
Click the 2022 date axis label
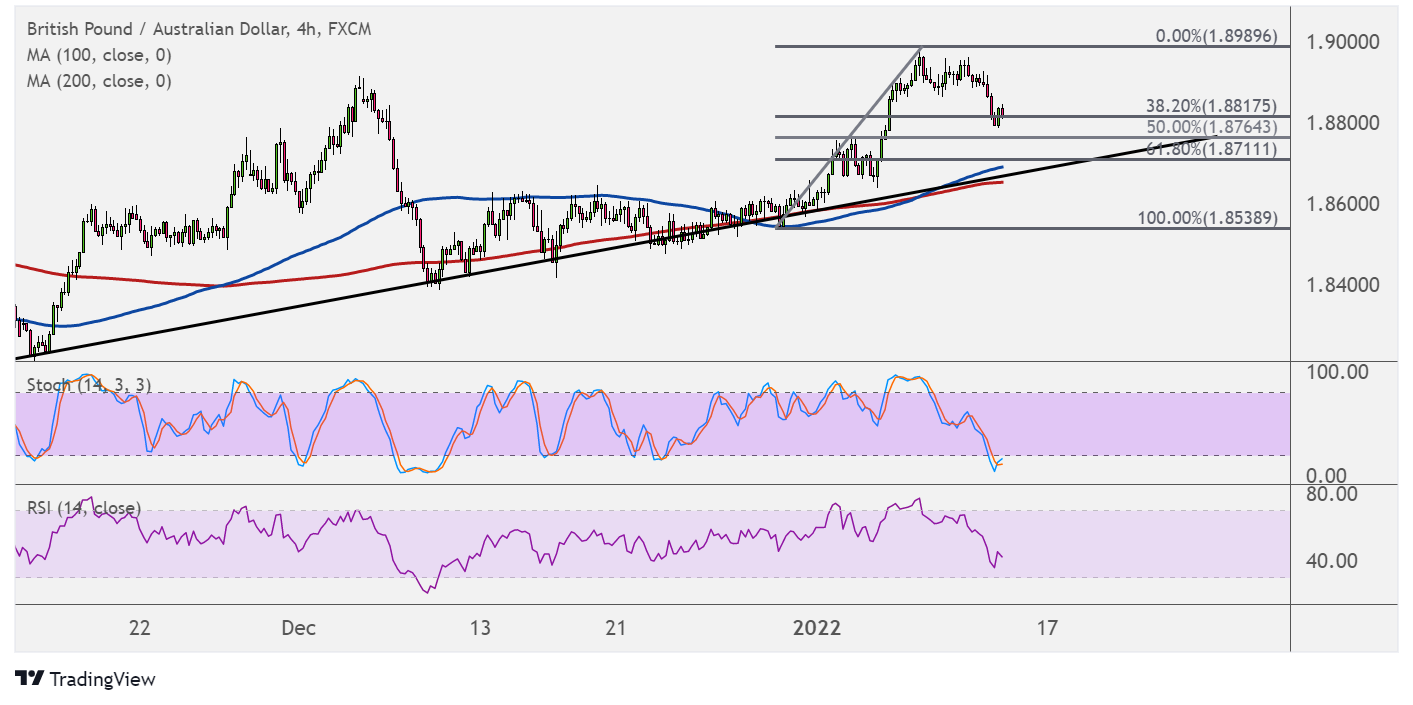pos(817,628)
